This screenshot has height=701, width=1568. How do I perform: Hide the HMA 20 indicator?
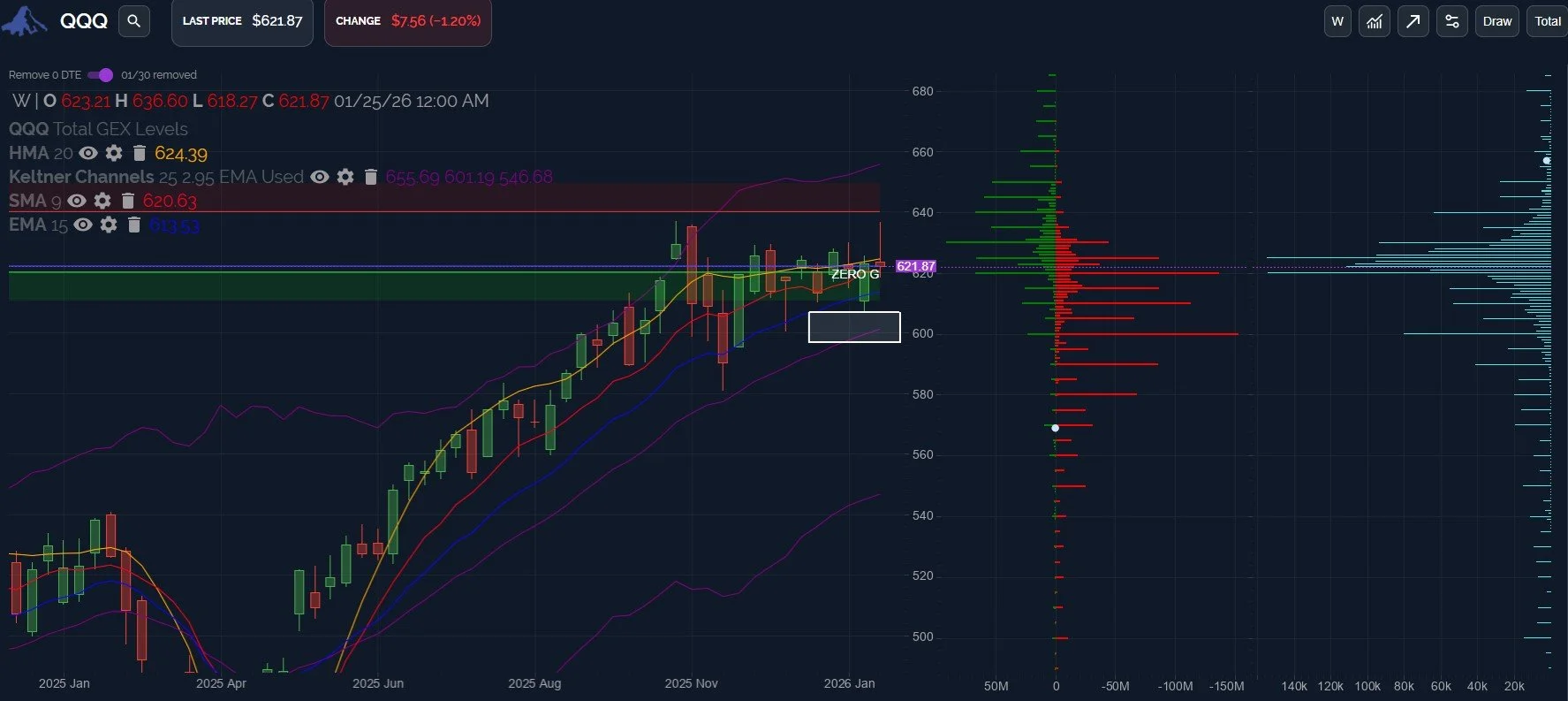88,153
